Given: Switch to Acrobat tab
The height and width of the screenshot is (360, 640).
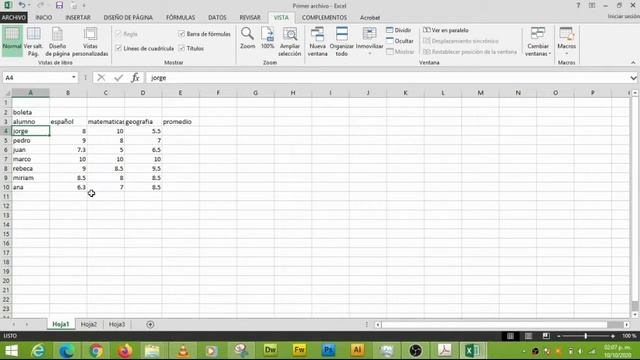Looking at the screenshot, I should pyautogui.click(x=370, y=18).
